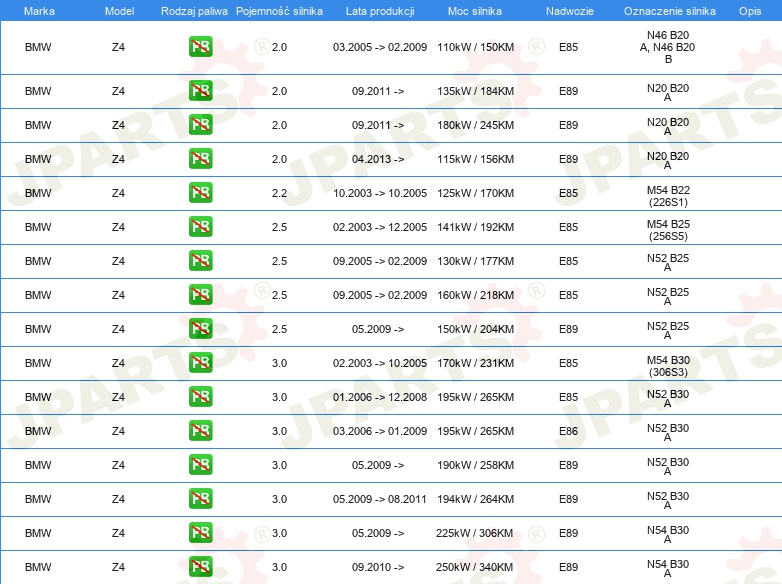
Task: Select the 03.2005 -> 02.2009 production years cell
Action: point(380,47)
